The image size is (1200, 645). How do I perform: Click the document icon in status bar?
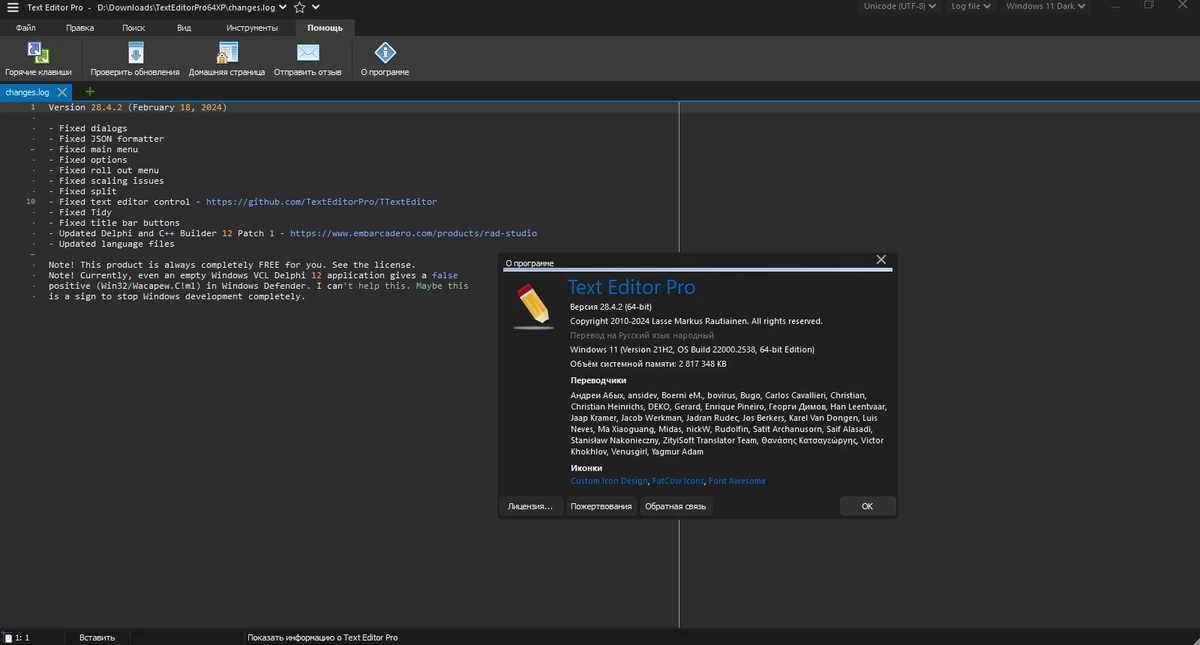(7, 637)
